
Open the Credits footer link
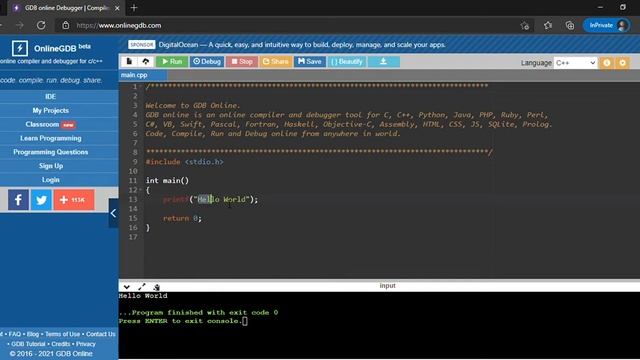pyautogui.click(x=61, y=344)
